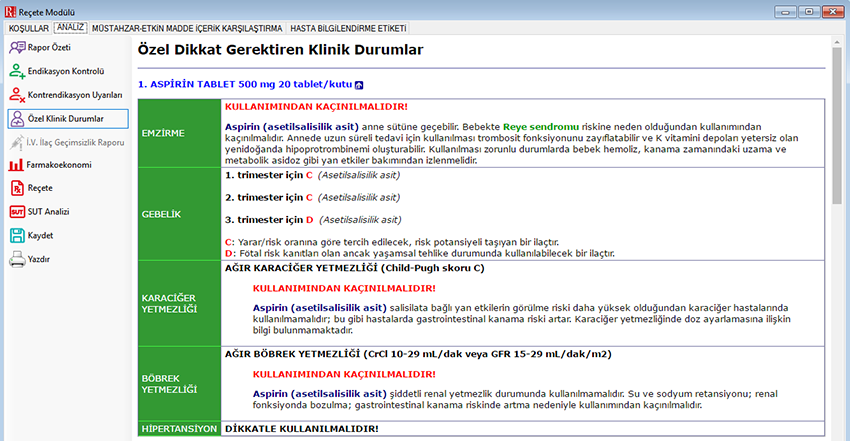Click the I.V. İlaç Geçimsizlik Raporu item
This screenshot has width=850, height=441.
[x=75, y=143]
